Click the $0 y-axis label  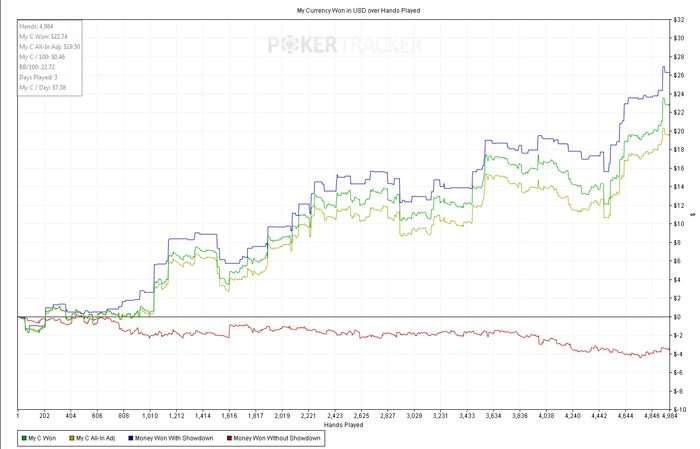click(x=677, y=317)
